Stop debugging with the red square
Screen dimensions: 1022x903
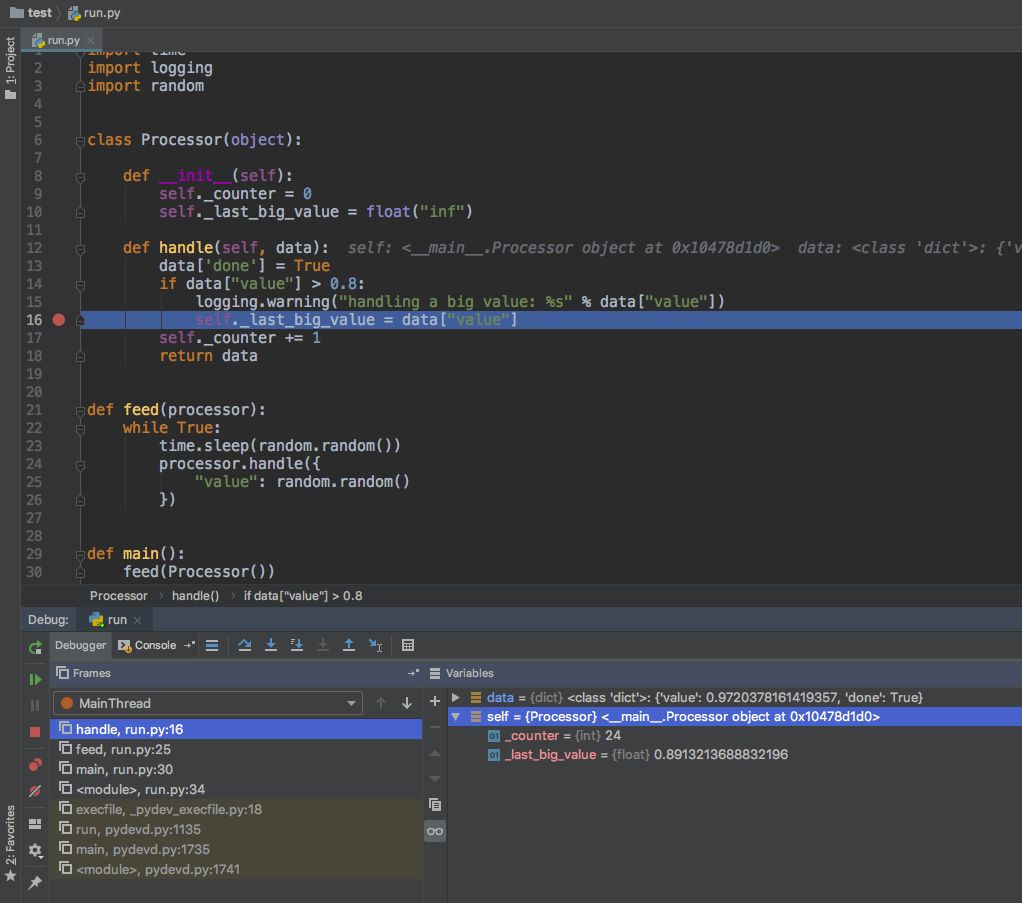coord(35,732)
